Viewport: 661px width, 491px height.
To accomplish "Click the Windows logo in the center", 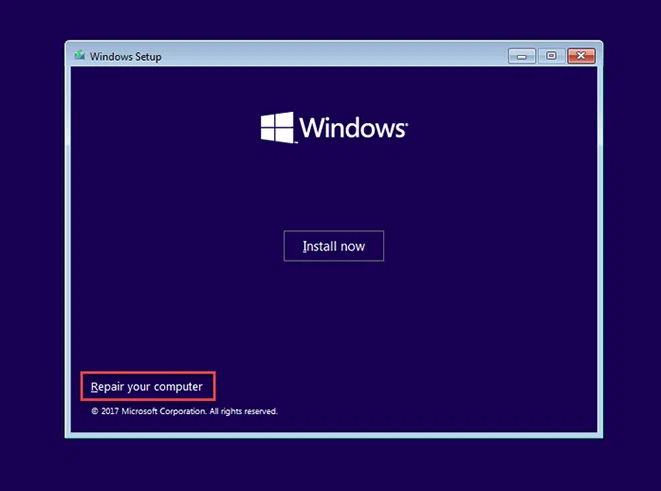I will tap(334, 127).
